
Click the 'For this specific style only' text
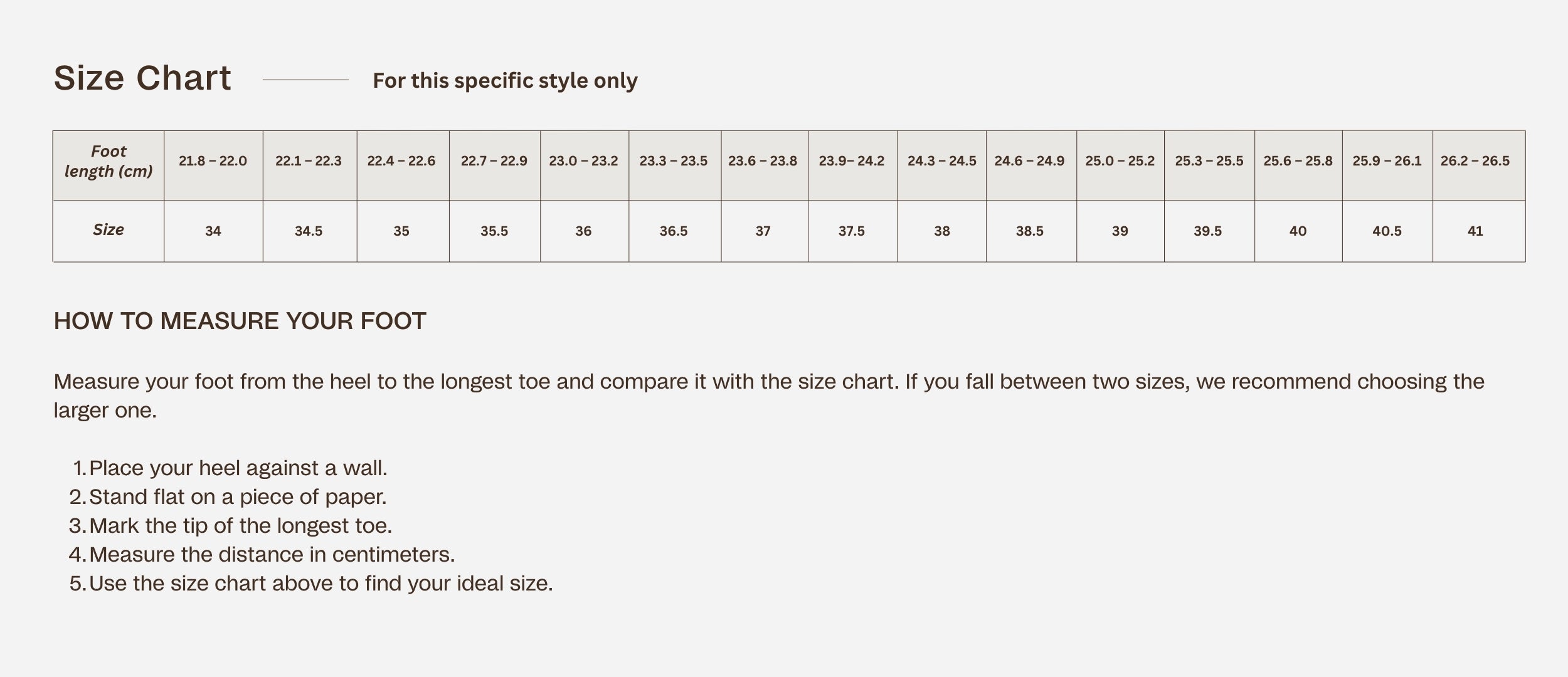click(505, 81)
